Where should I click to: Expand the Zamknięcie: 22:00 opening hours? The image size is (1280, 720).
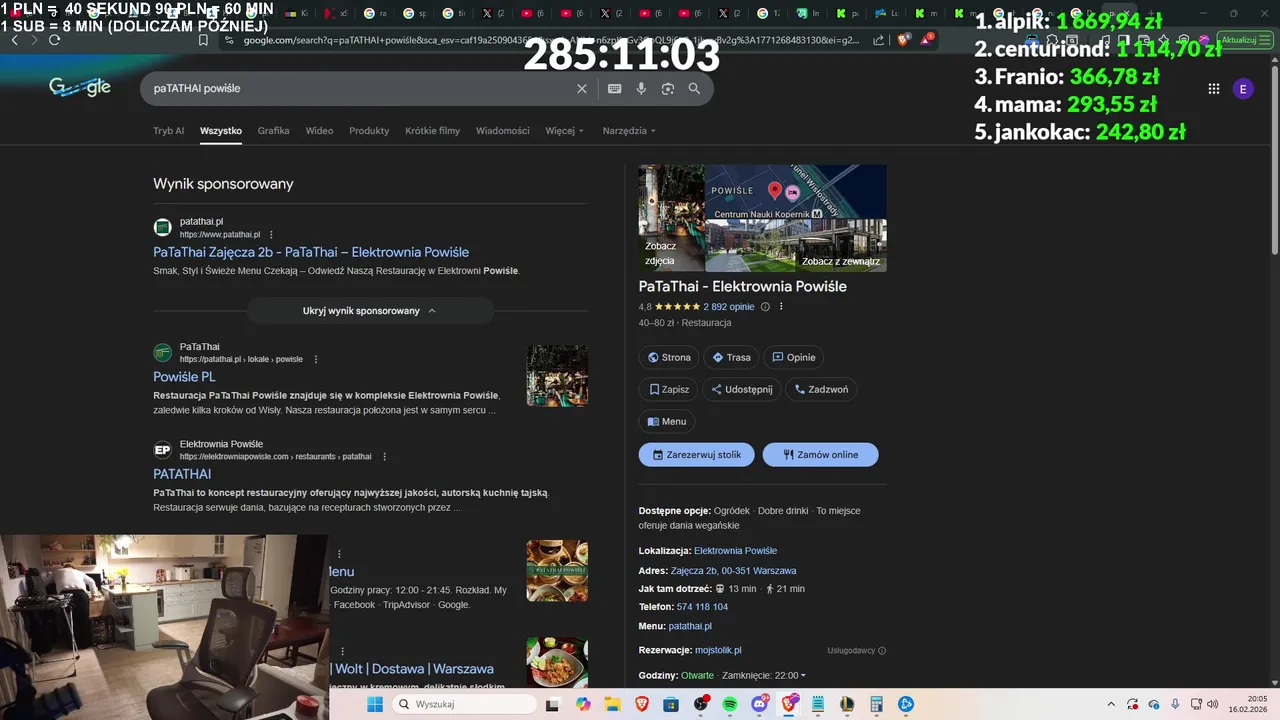tap(764, 676)
